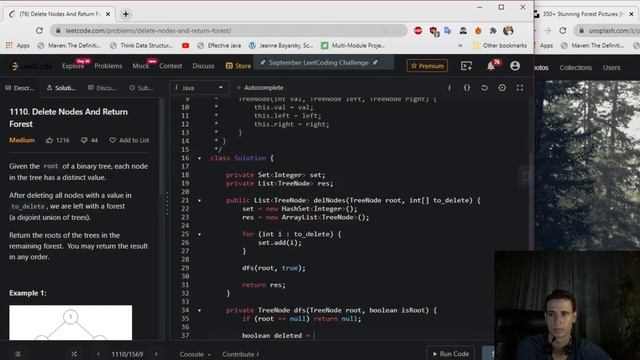
Task: Switch to the Discuss problem tab
Action: 102,88
